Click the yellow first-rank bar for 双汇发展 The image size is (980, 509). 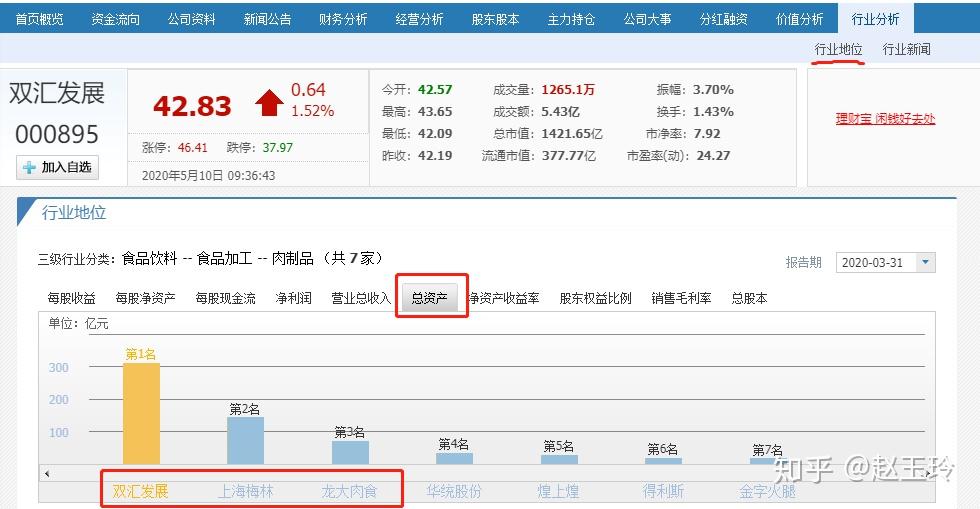click(x=141, y=413)
